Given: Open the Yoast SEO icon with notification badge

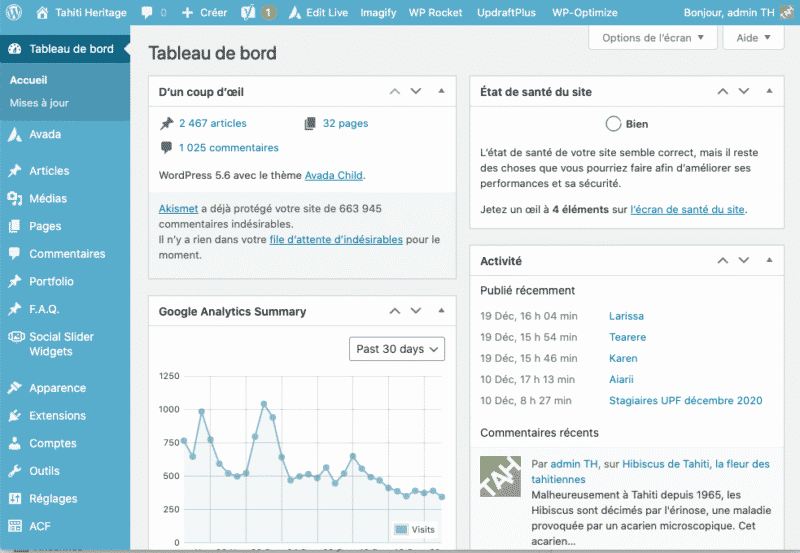Looking at the screenshot, I should [x=259, y=12].
